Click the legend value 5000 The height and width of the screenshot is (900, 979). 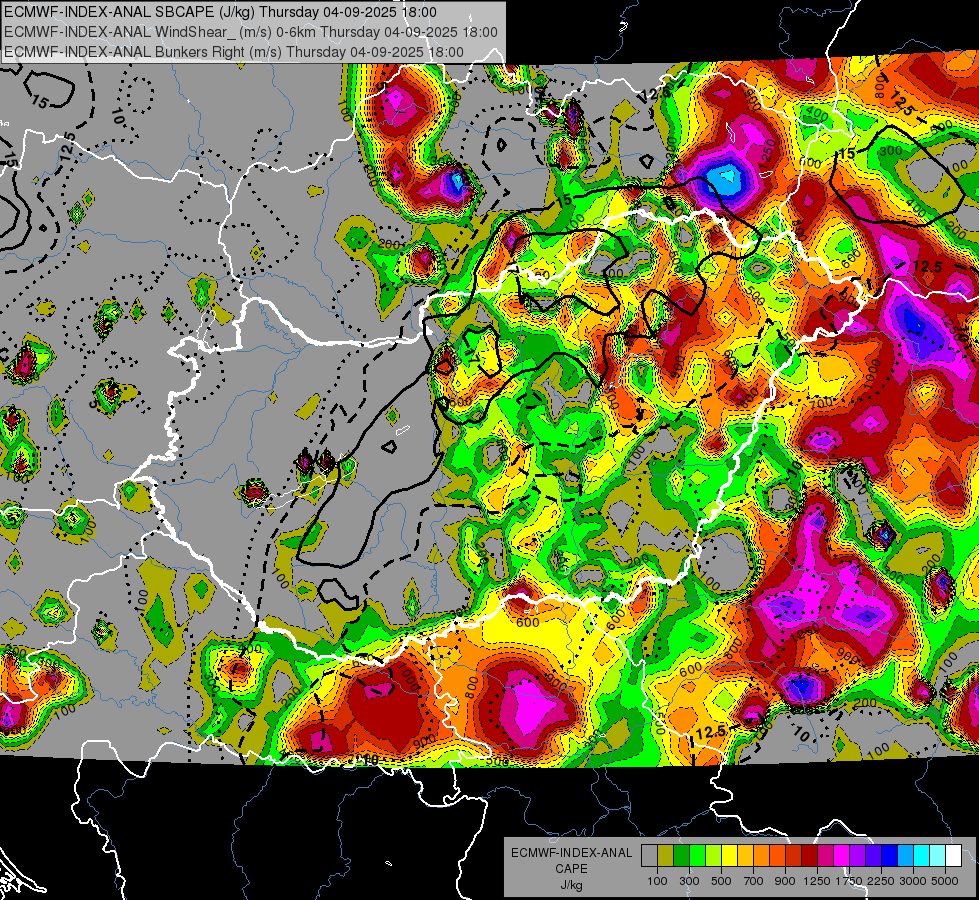945,881
